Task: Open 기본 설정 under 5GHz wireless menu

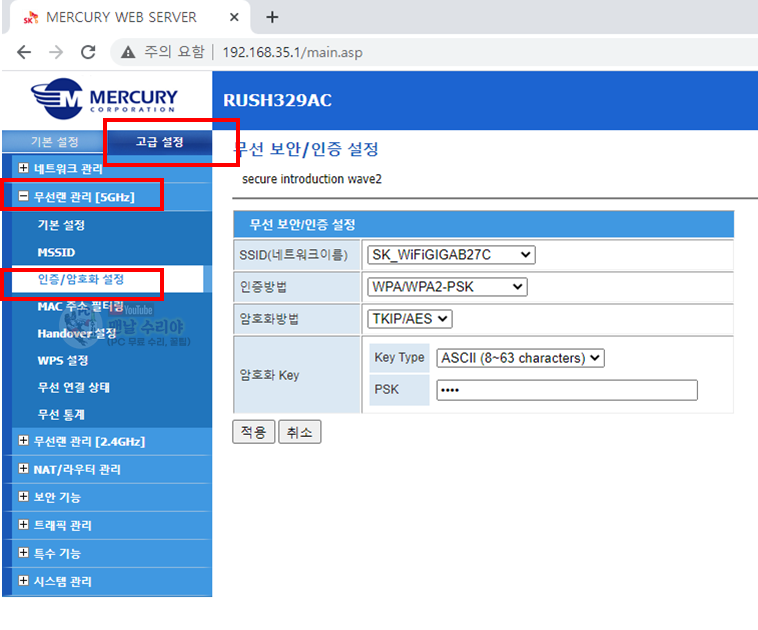Action: click(61, 225)
